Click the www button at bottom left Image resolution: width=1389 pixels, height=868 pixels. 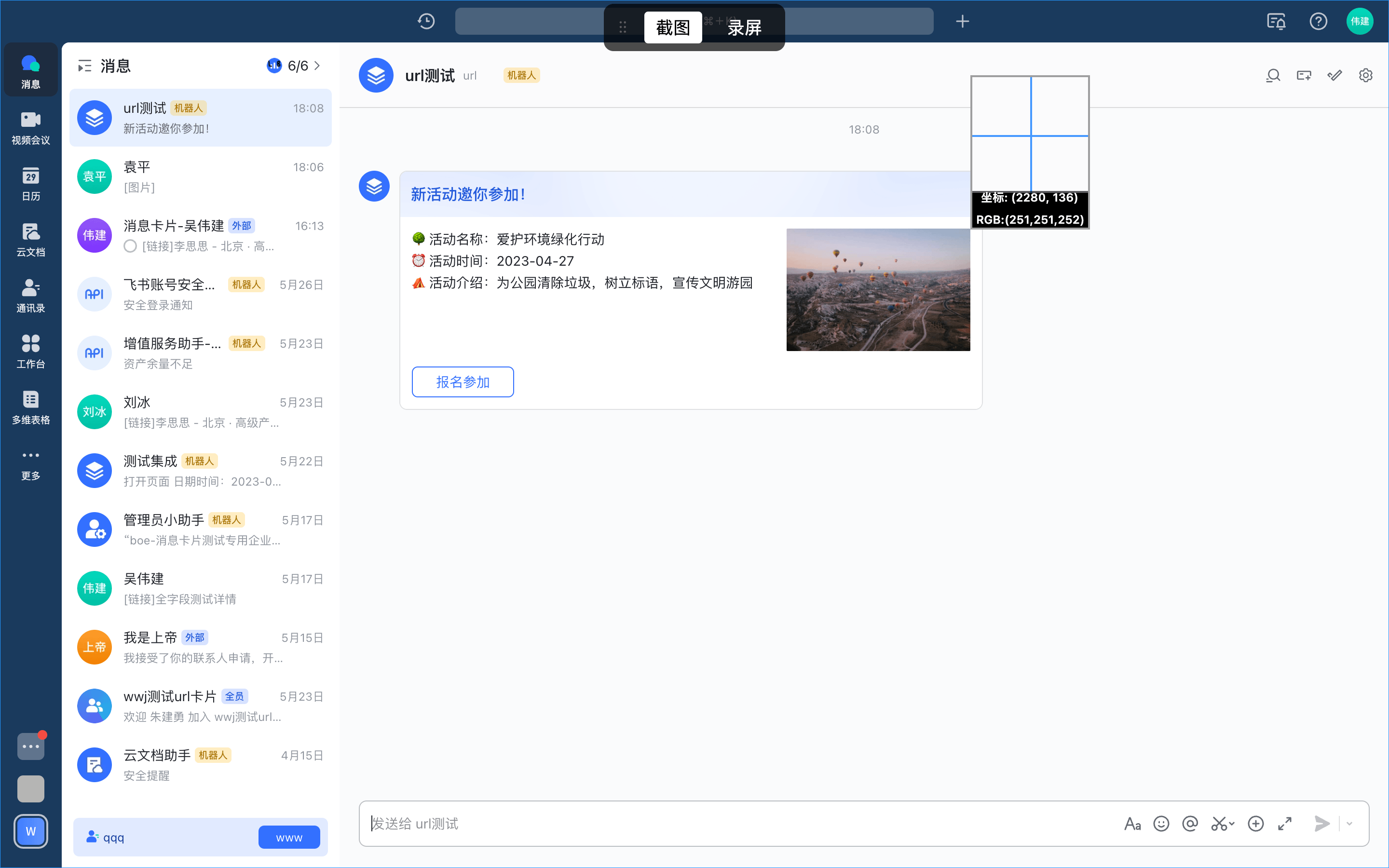(289, 838)
